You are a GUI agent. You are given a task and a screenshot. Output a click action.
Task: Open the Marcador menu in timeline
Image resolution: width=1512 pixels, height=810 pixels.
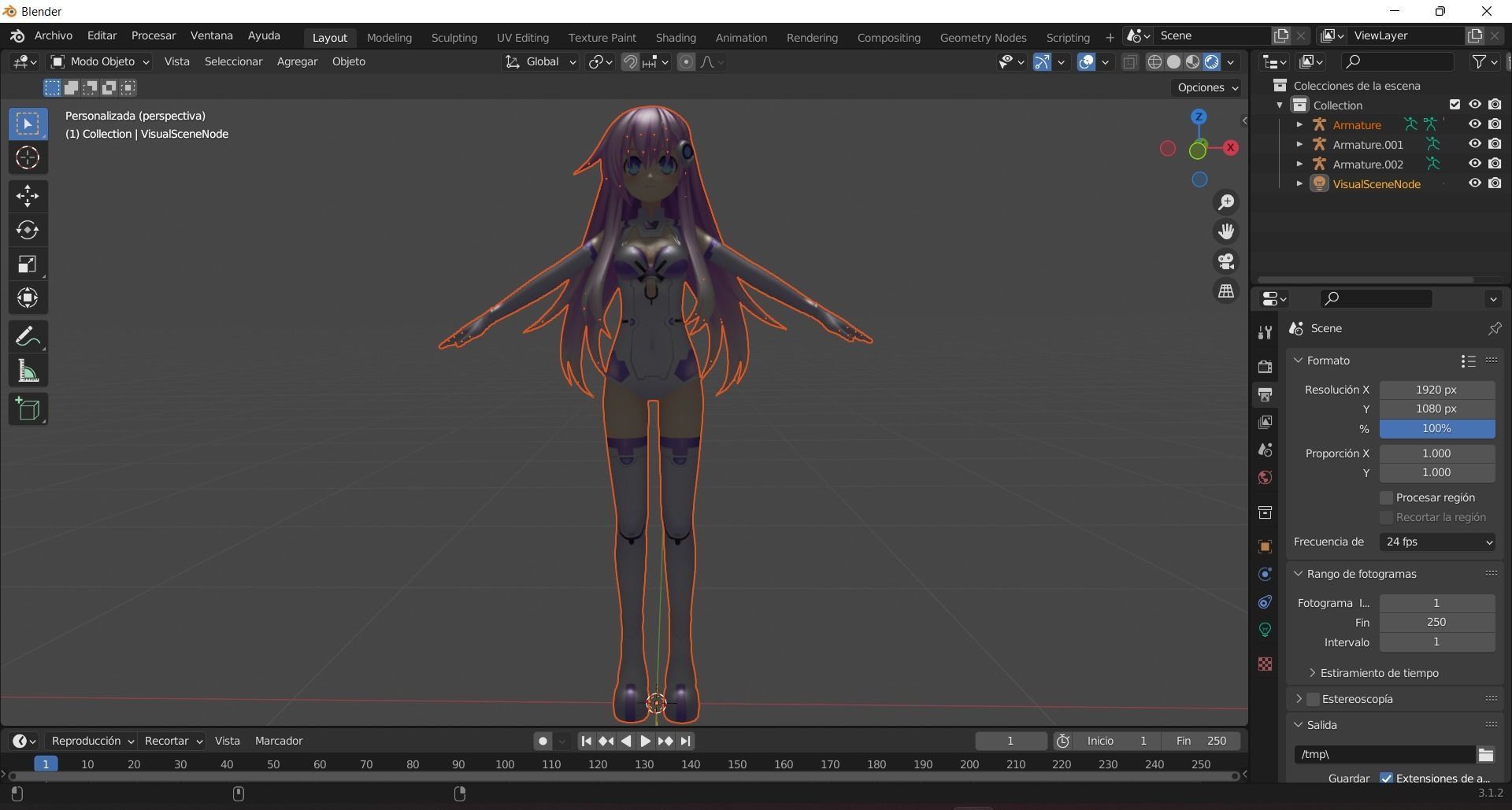click(x=279, y=742)
